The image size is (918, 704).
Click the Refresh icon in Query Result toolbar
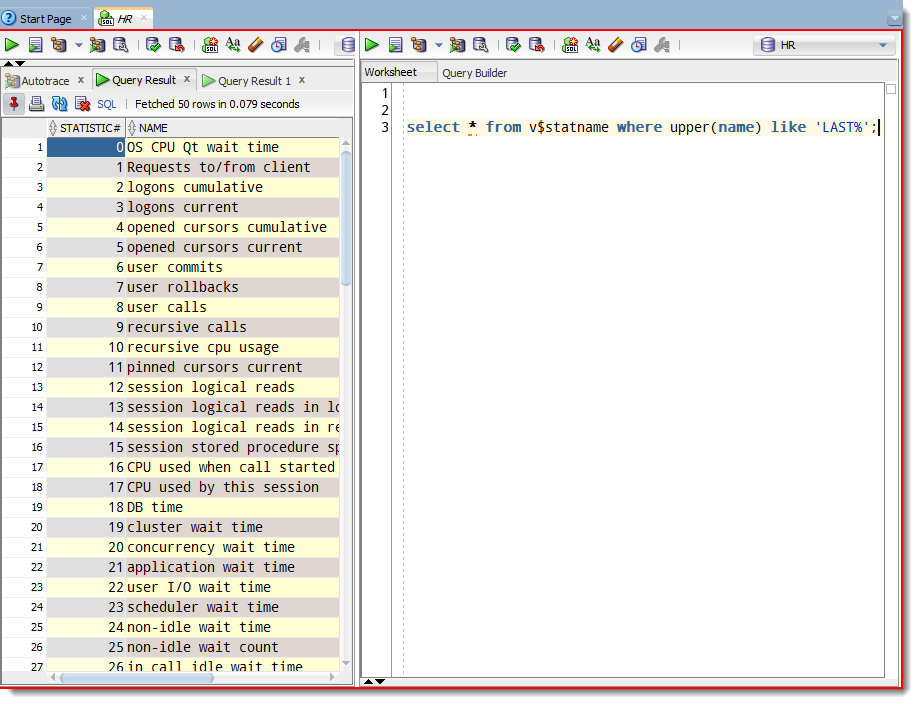(60, 104)
